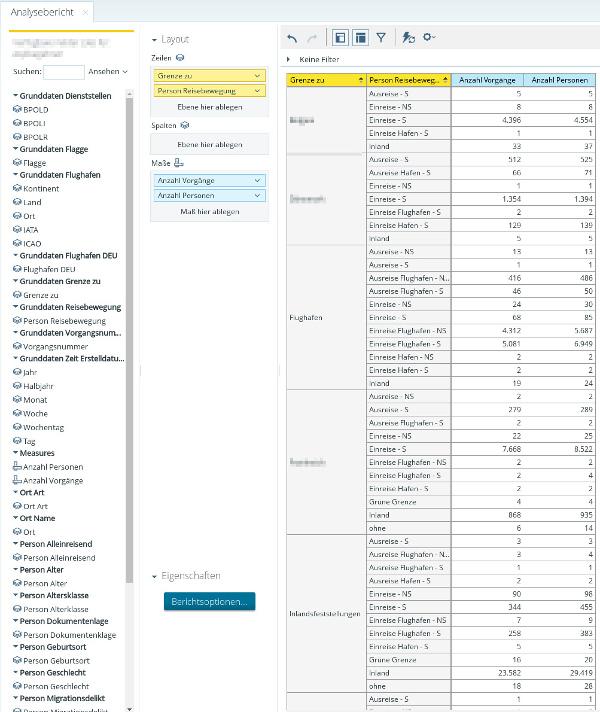Close the Analysebericht tab
The image size is (600, 712).
tap(85, 12)
